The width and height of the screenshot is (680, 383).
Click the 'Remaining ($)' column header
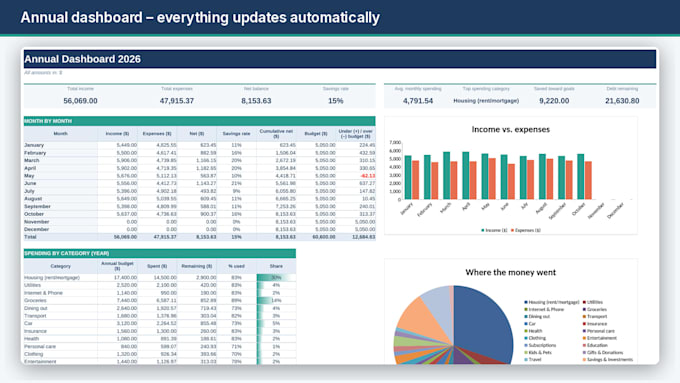[196, 266]
